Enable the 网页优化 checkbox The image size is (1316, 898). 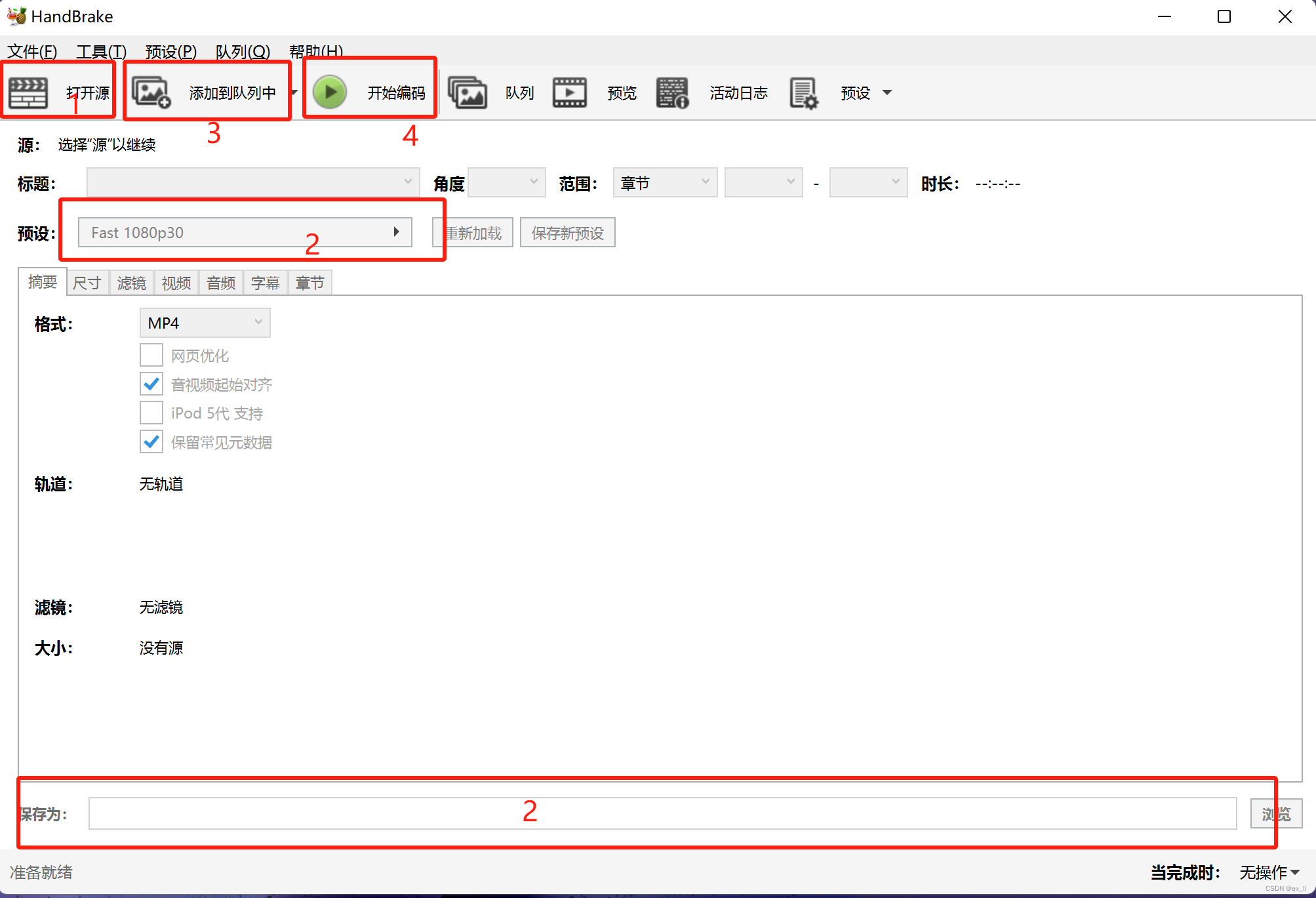coord(151,356)
